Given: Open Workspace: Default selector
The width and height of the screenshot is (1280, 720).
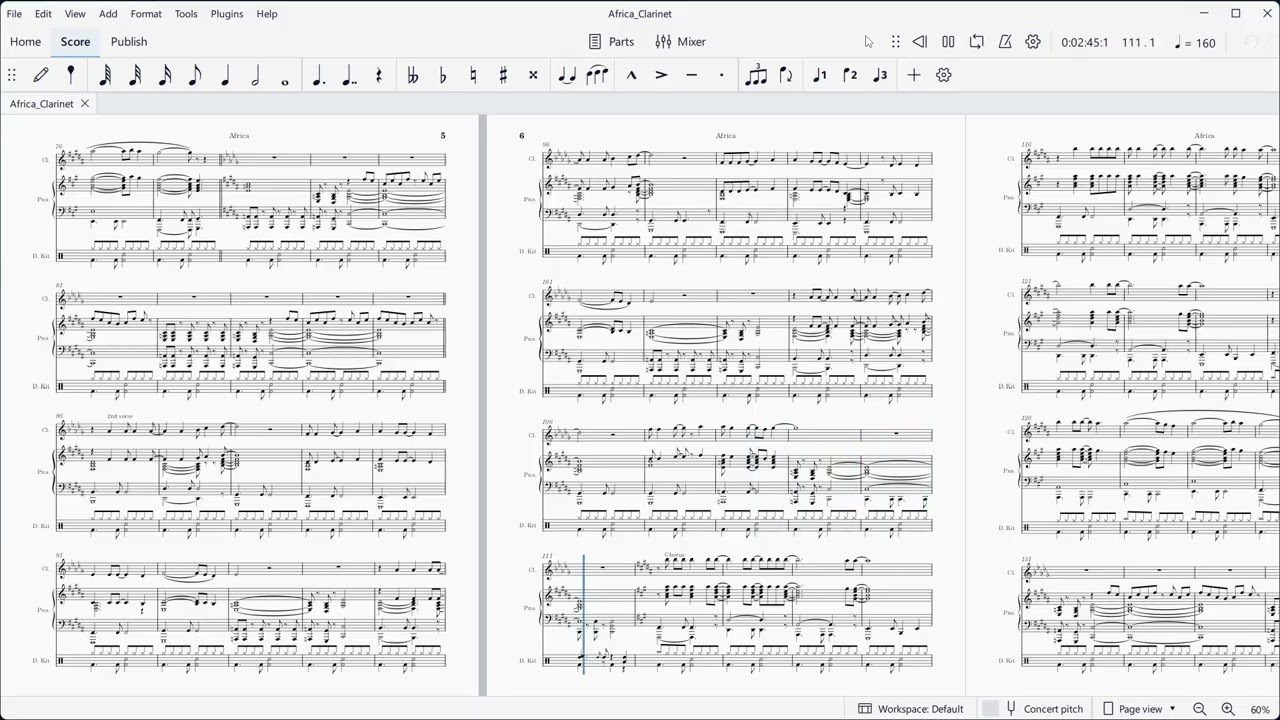Looking at the screenshot, I should (x=911, y=709).
